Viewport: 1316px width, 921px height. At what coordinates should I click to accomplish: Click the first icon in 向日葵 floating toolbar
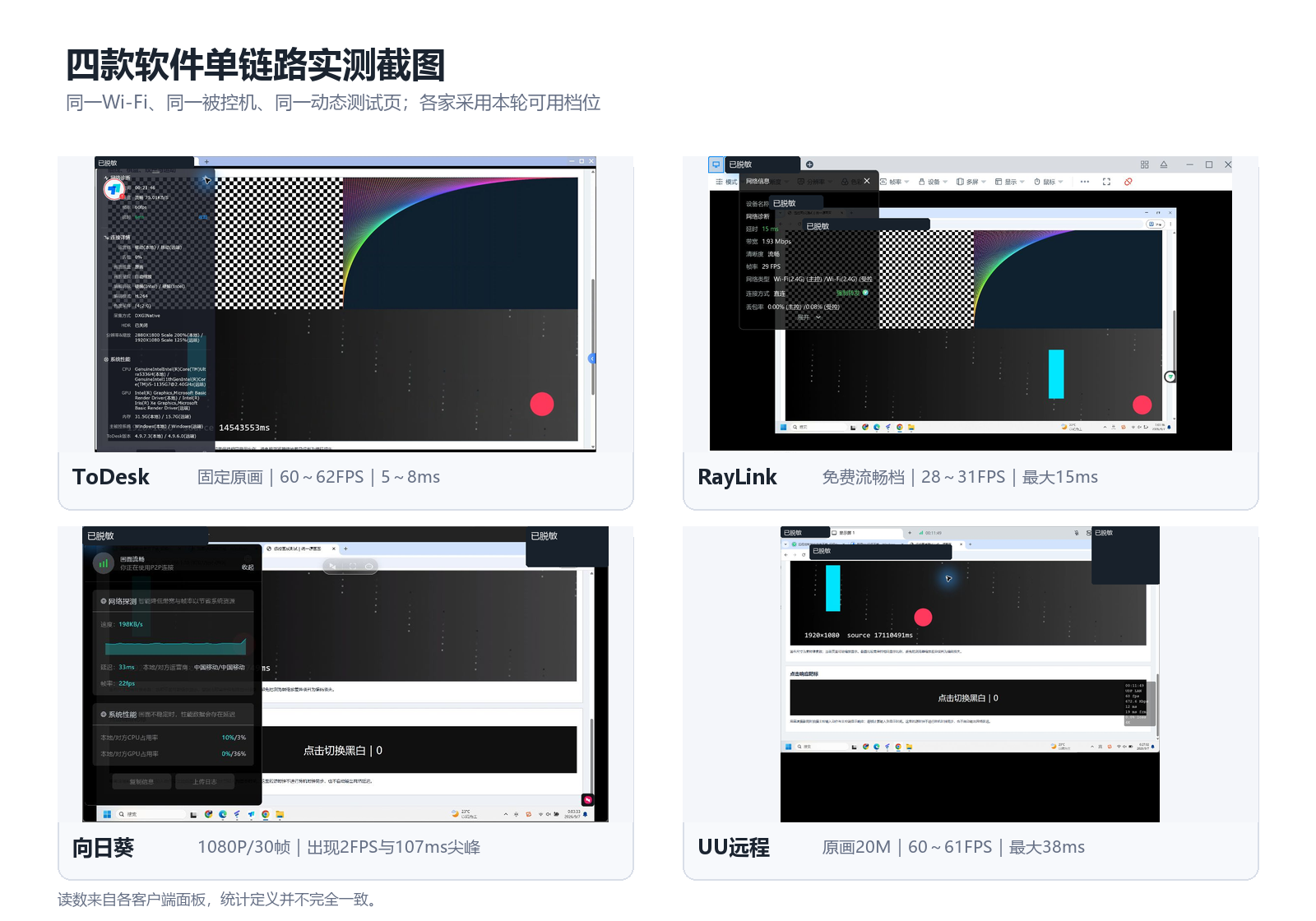pyautogui.click(x=332, y=566)
